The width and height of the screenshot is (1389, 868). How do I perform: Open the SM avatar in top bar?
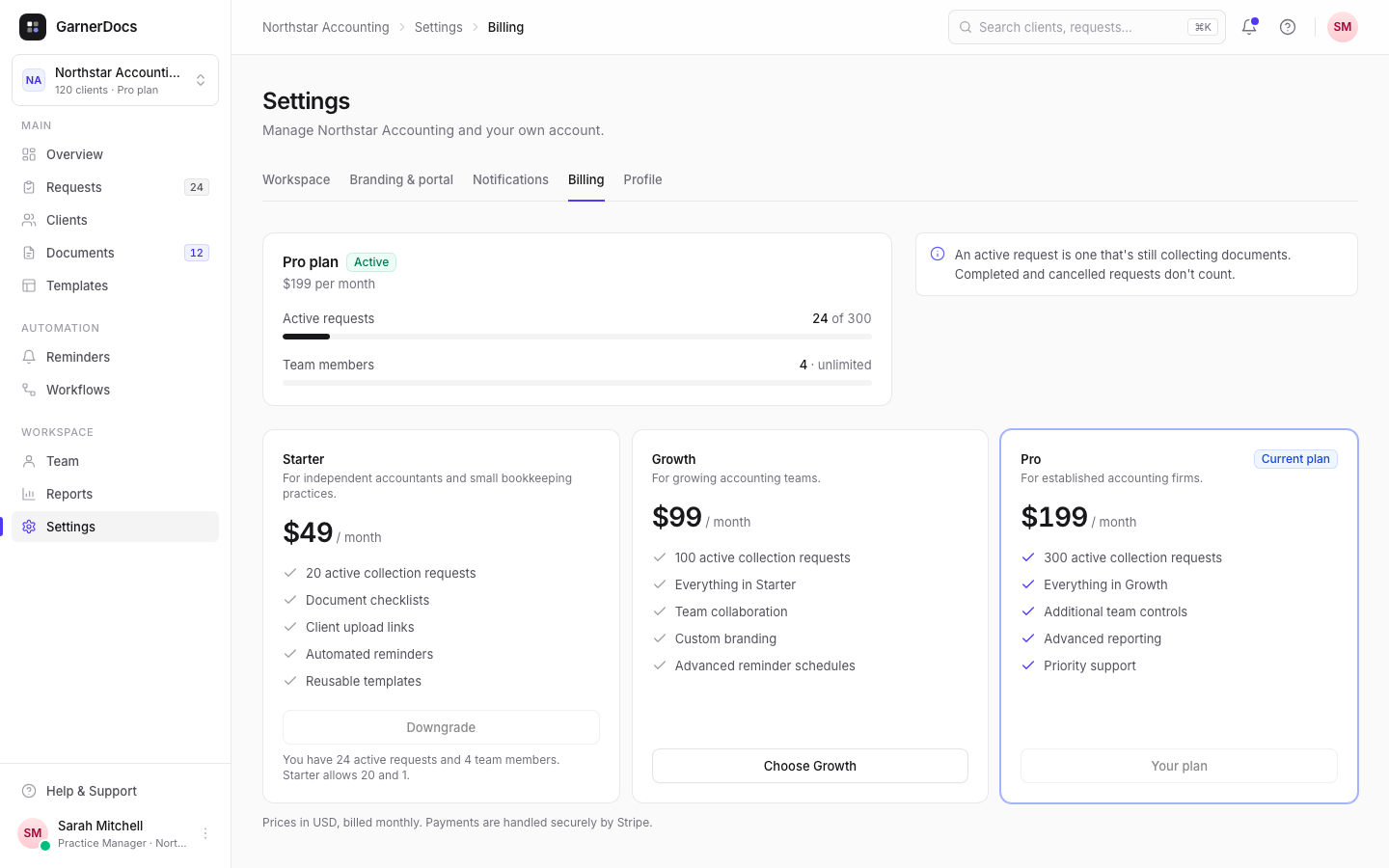1343,27
